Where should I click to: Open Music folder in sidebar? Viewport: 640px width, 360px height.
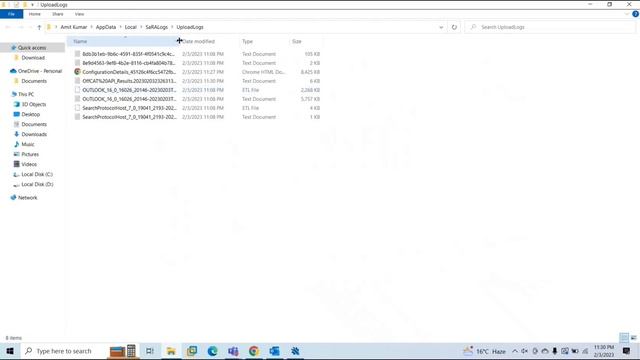(x=28, y=144)
